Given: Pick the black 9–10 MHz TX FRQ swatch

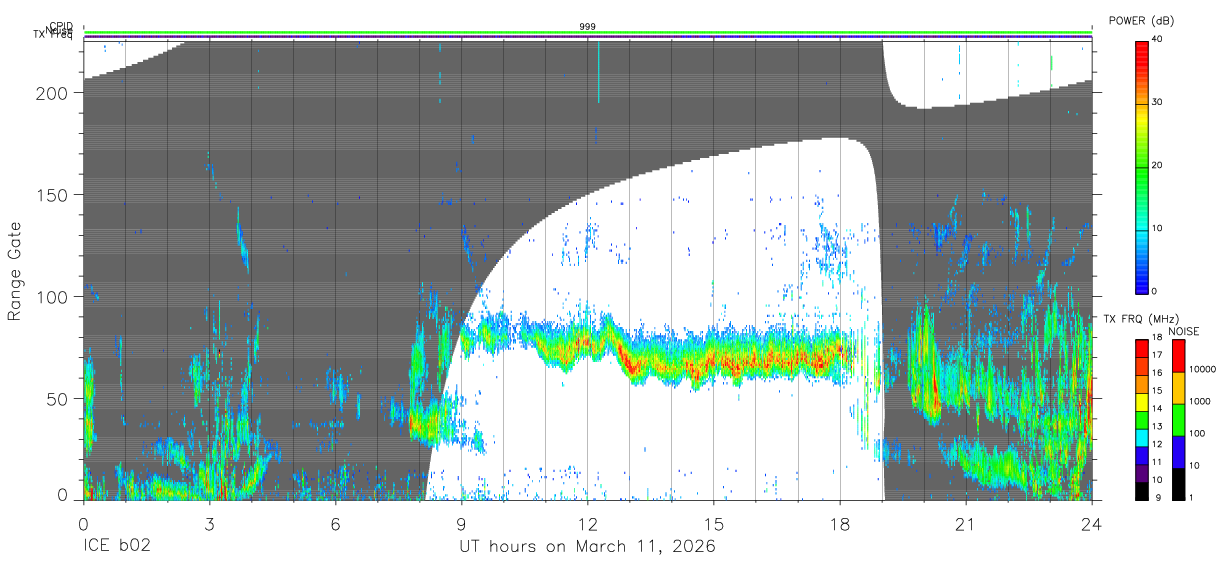Looking at the screenshot, I should click(1142, 491).
